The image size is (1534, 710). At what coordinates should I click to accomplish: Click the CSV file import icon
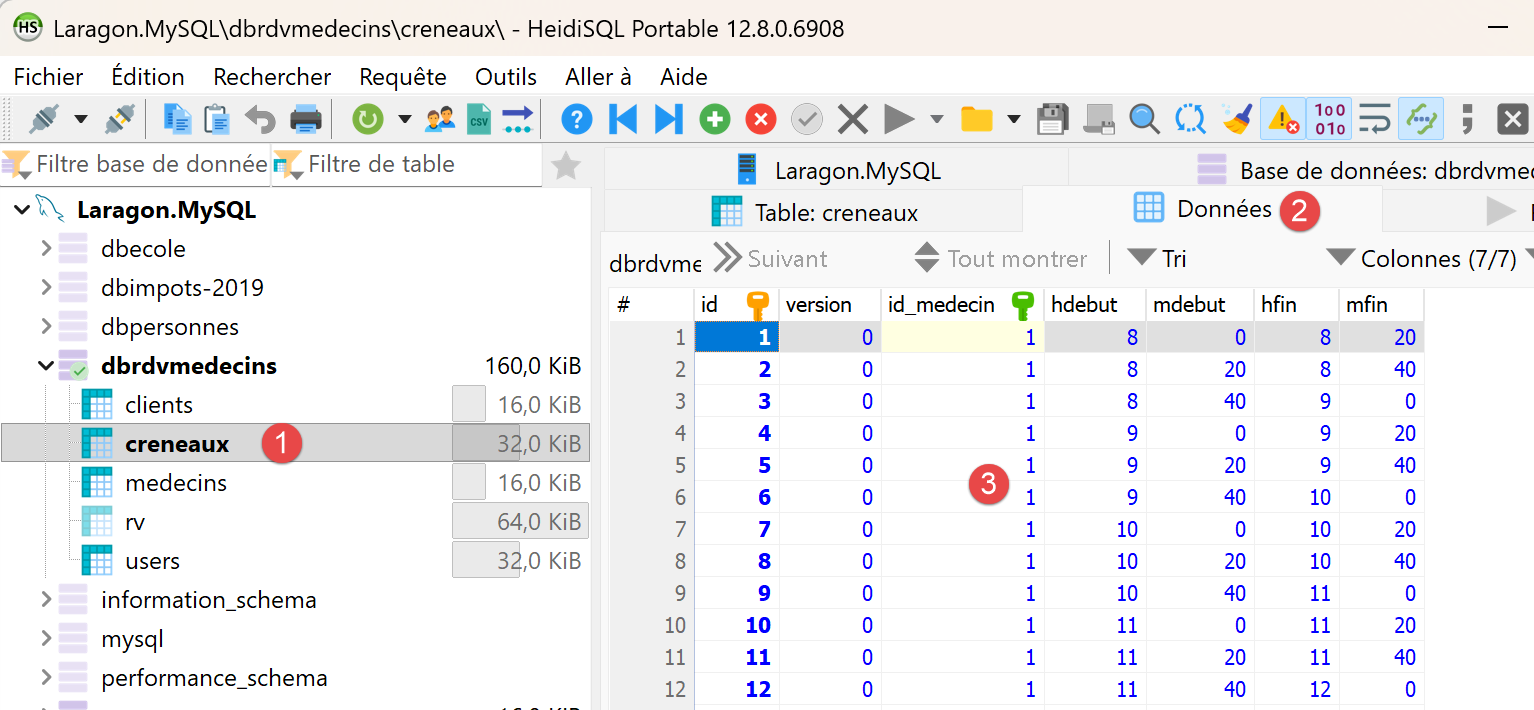[480, 120]
